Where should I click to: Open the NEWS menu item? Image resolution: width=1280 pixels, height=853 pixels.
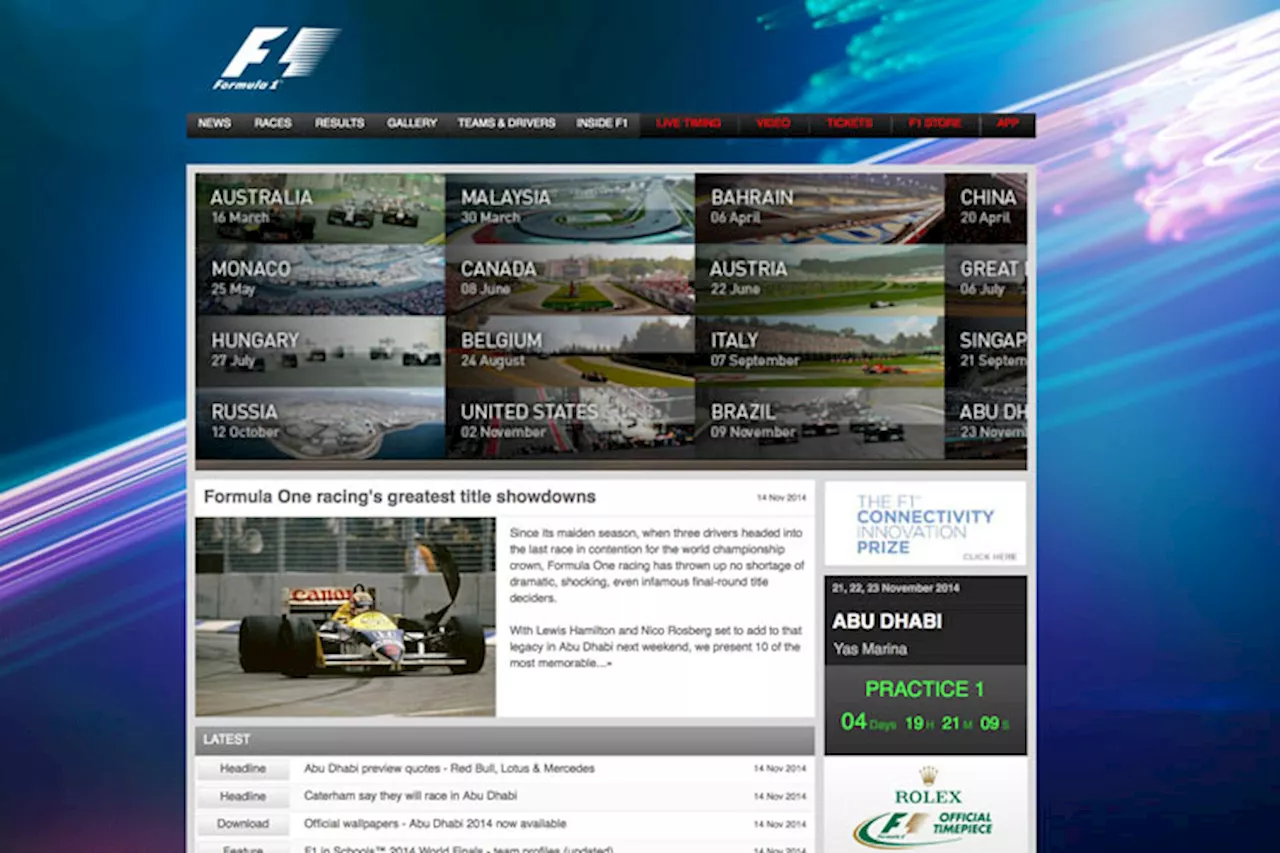214,124
